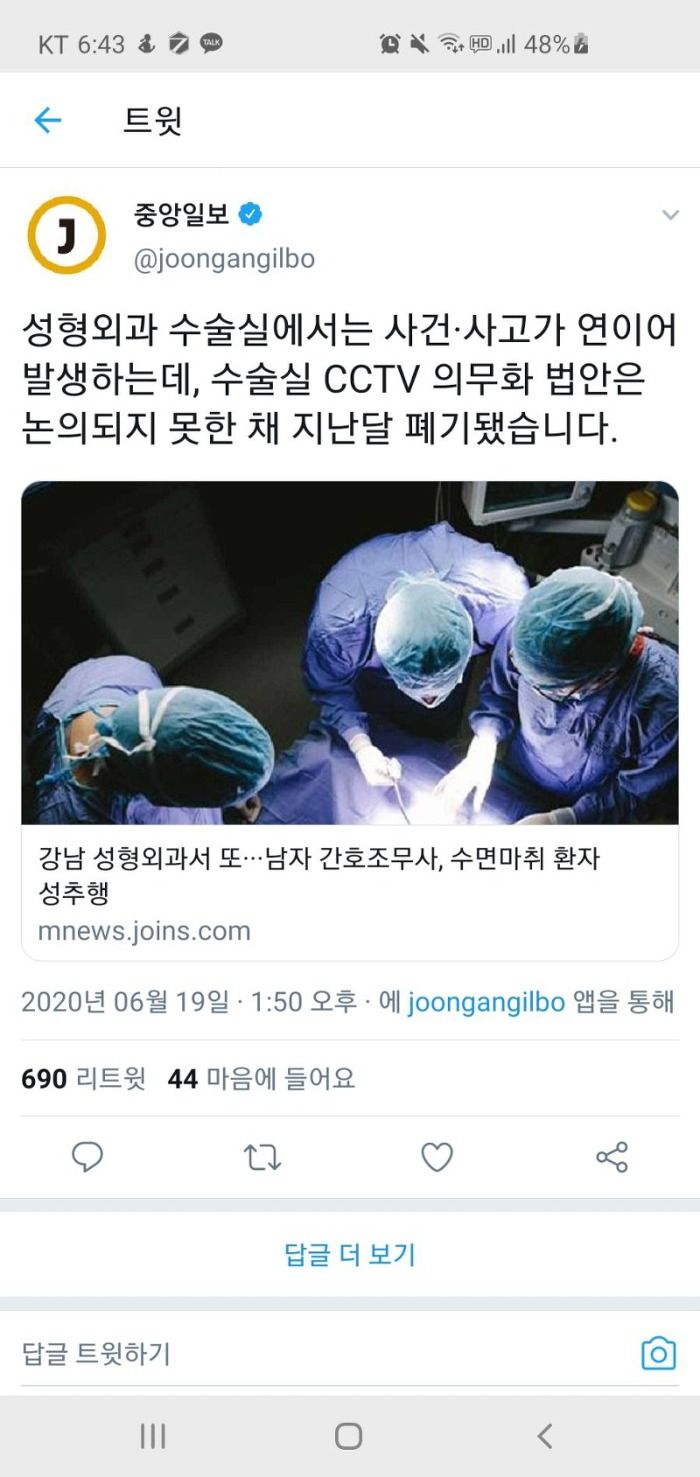Image resolution: width=700 pixels, height=1477 pixels.
Task: Tap the Android navigation back button
Action: [x=545, y=1437]
